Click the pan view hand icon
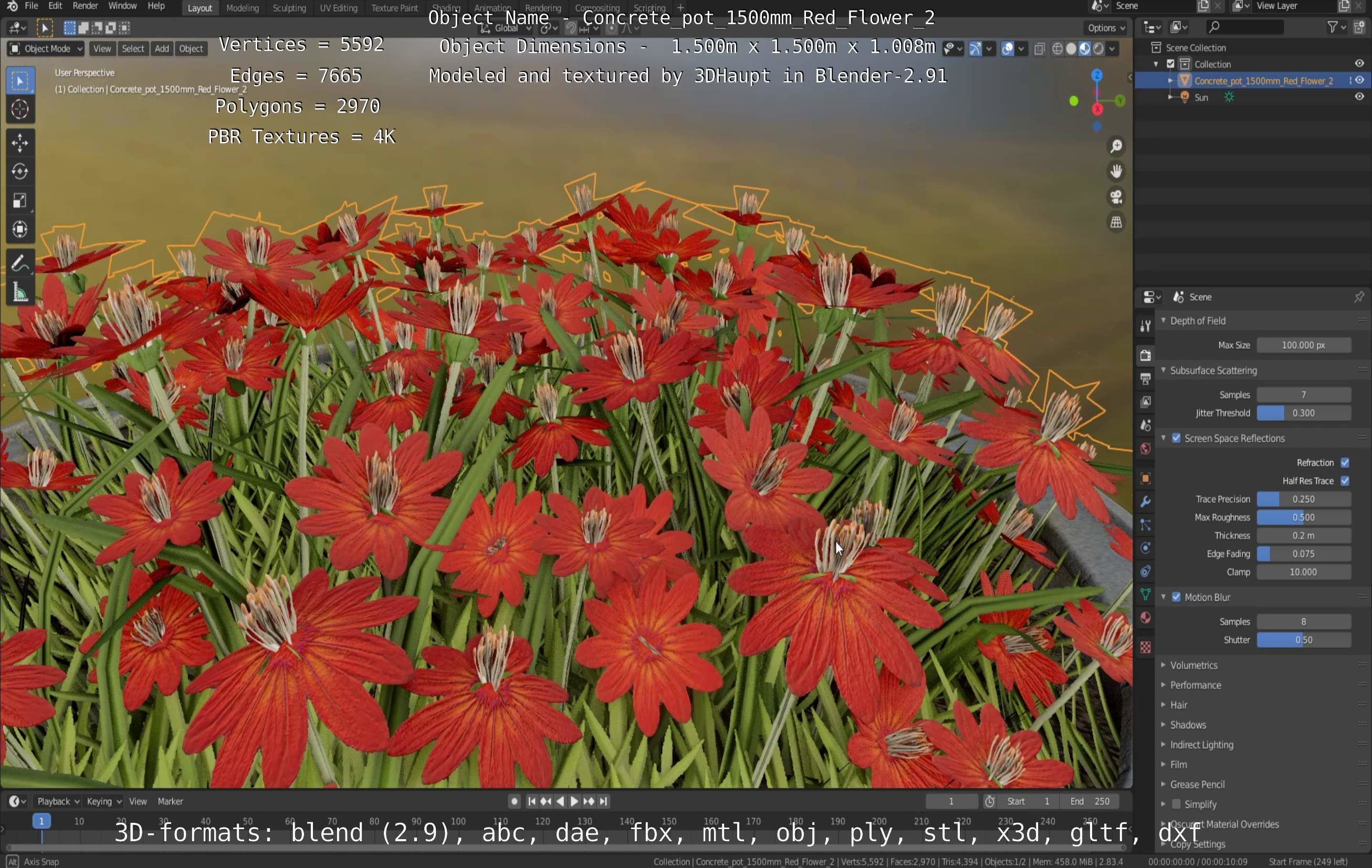Screen dimensions: 1372x868 click(x=1116, y=172)
